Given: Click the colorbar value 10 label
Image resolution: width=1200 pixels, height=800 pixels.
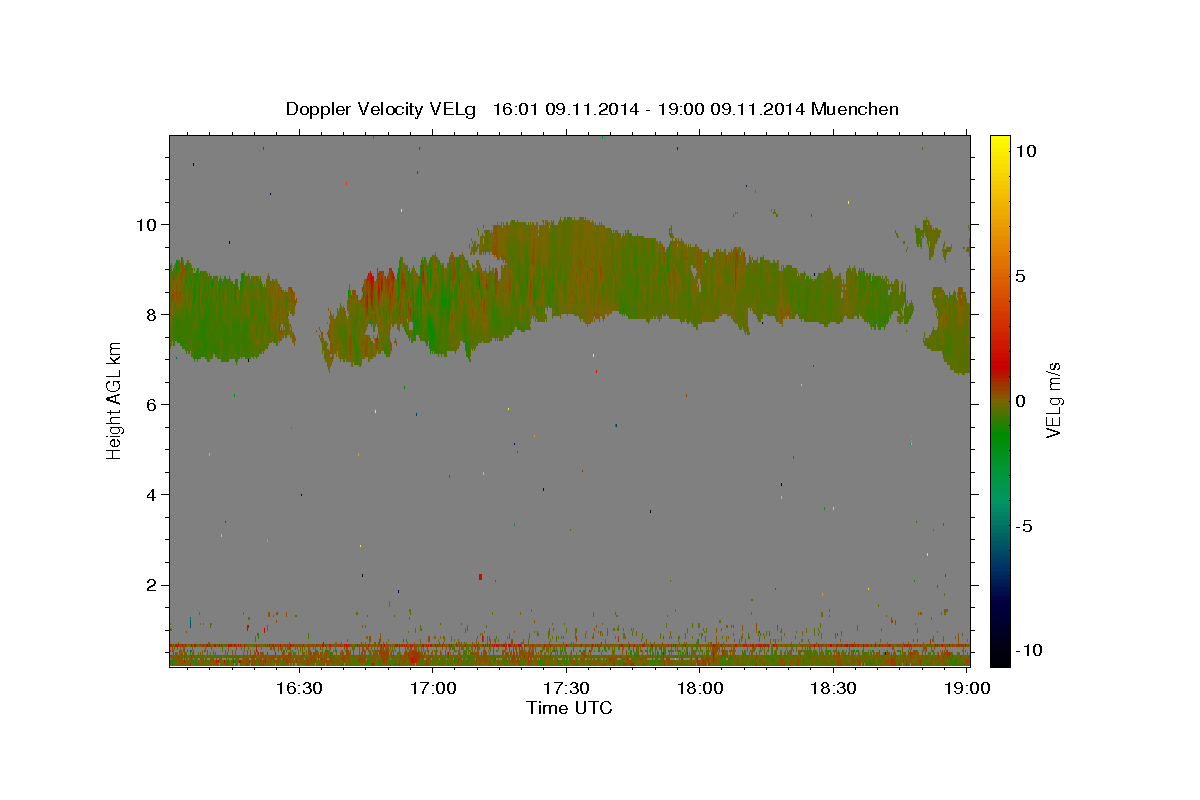Looking at the screenshot, I should click(x=1026, y=151).
